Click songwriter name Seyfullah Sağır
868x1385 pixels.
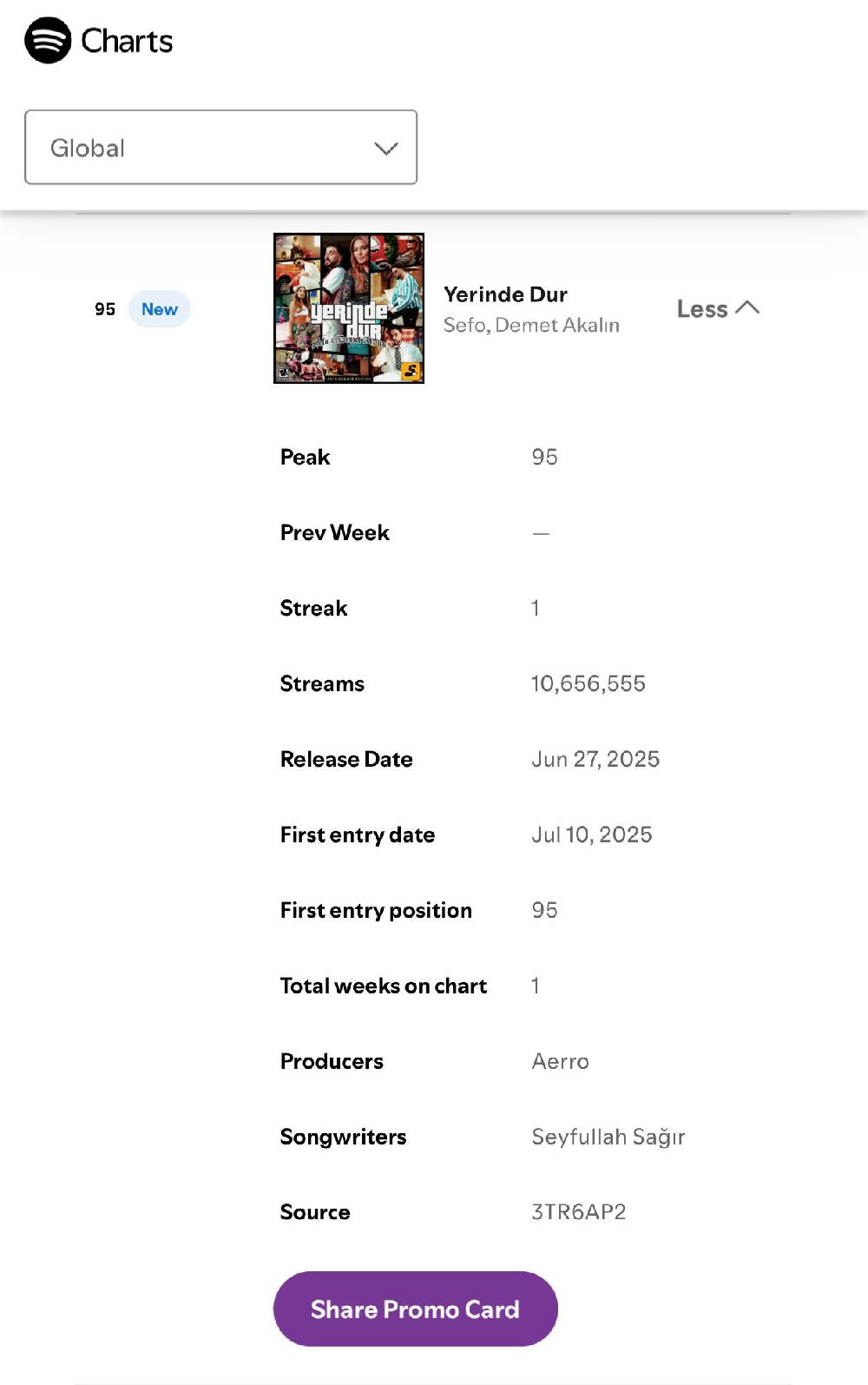point(608,1137)
